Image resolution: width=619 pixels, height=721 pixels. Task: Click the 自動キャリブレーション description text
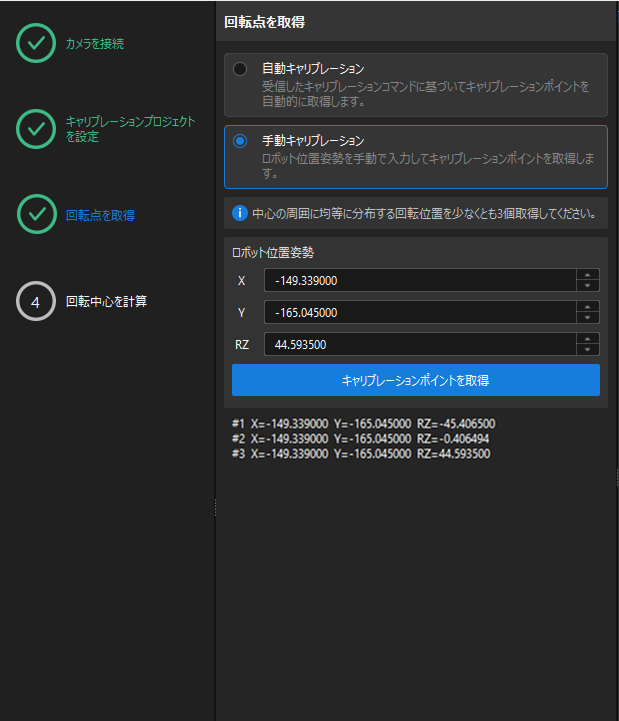[425, 94]
